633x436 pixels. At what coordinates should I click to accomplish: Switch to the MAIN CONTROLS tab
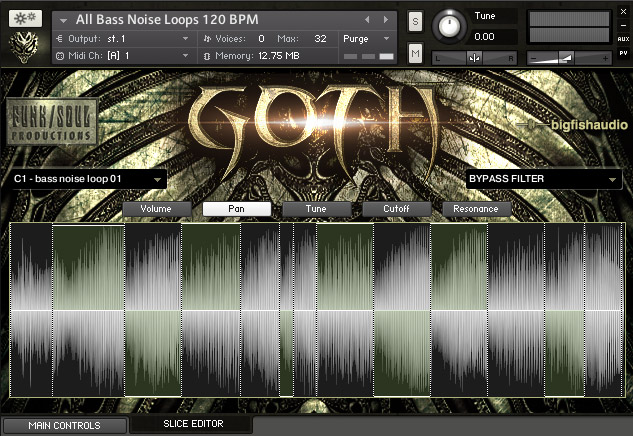[x=64, y=426]
